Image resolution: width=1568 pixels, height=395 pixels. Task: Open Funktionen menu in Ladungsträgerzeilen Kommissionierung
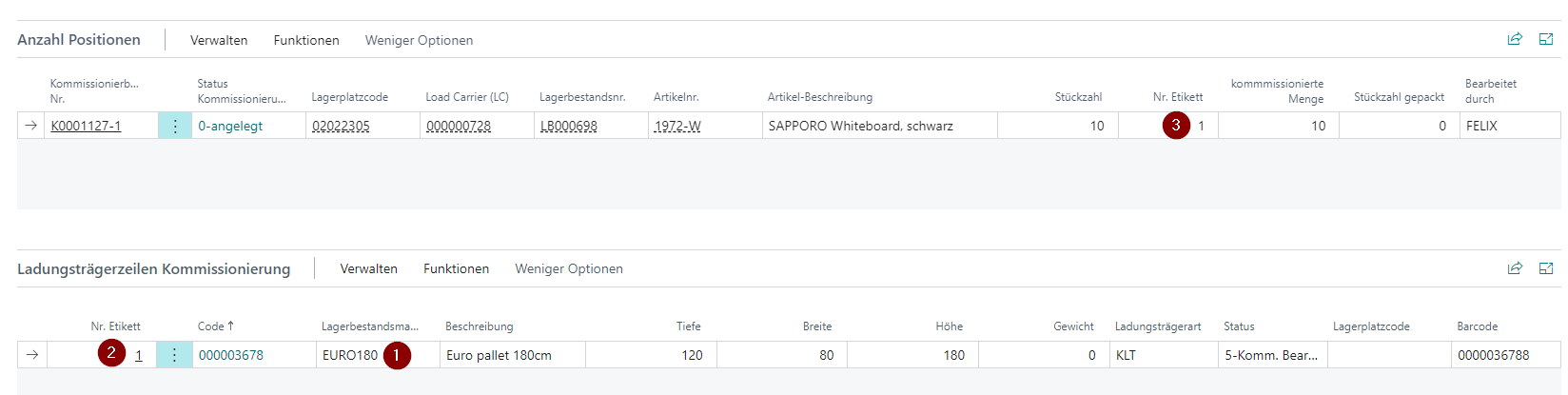(457, 269)
